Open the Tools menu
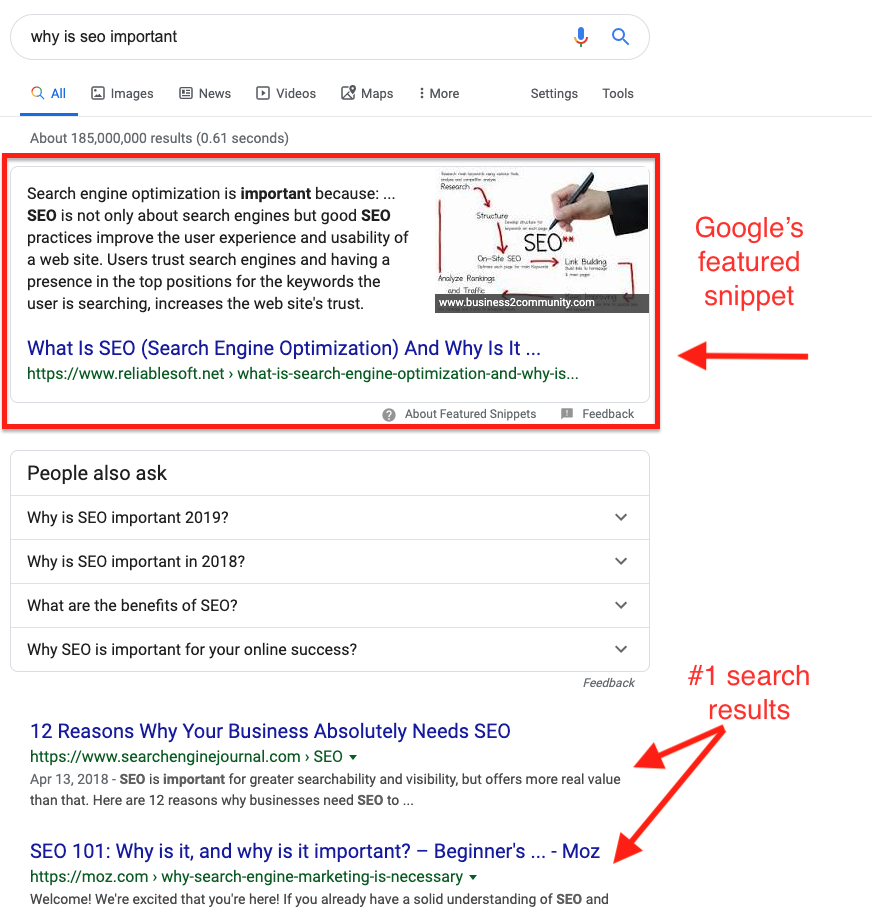Image resolution: width=872 pixels, height=913 pixels. 618,93
